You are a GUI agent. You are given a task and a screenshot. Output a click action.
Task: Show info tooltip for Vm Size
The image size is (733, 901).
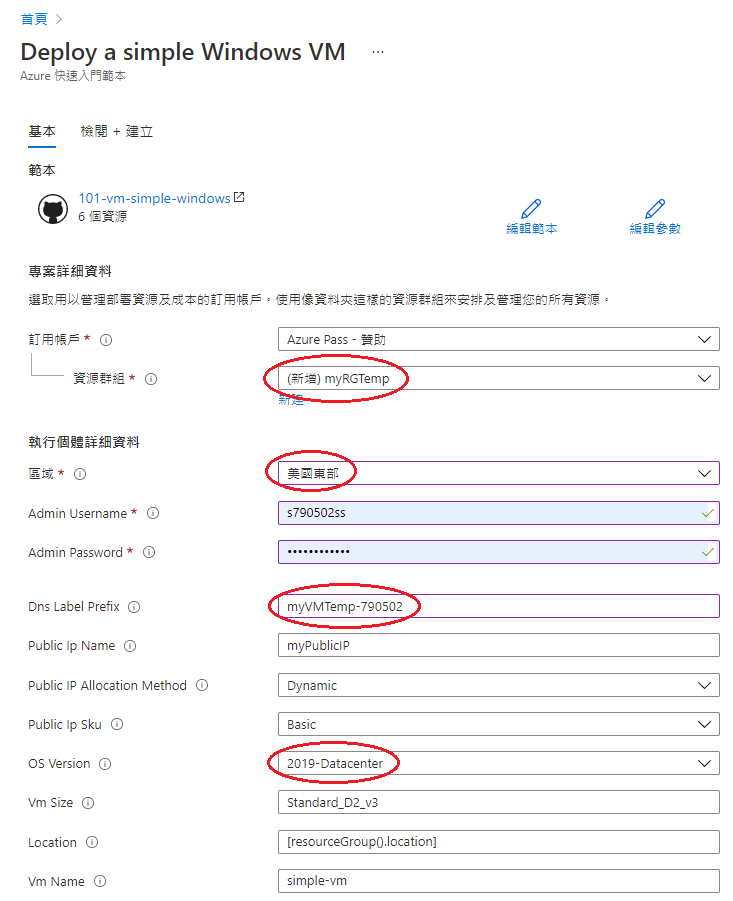(x=88, y=803)
